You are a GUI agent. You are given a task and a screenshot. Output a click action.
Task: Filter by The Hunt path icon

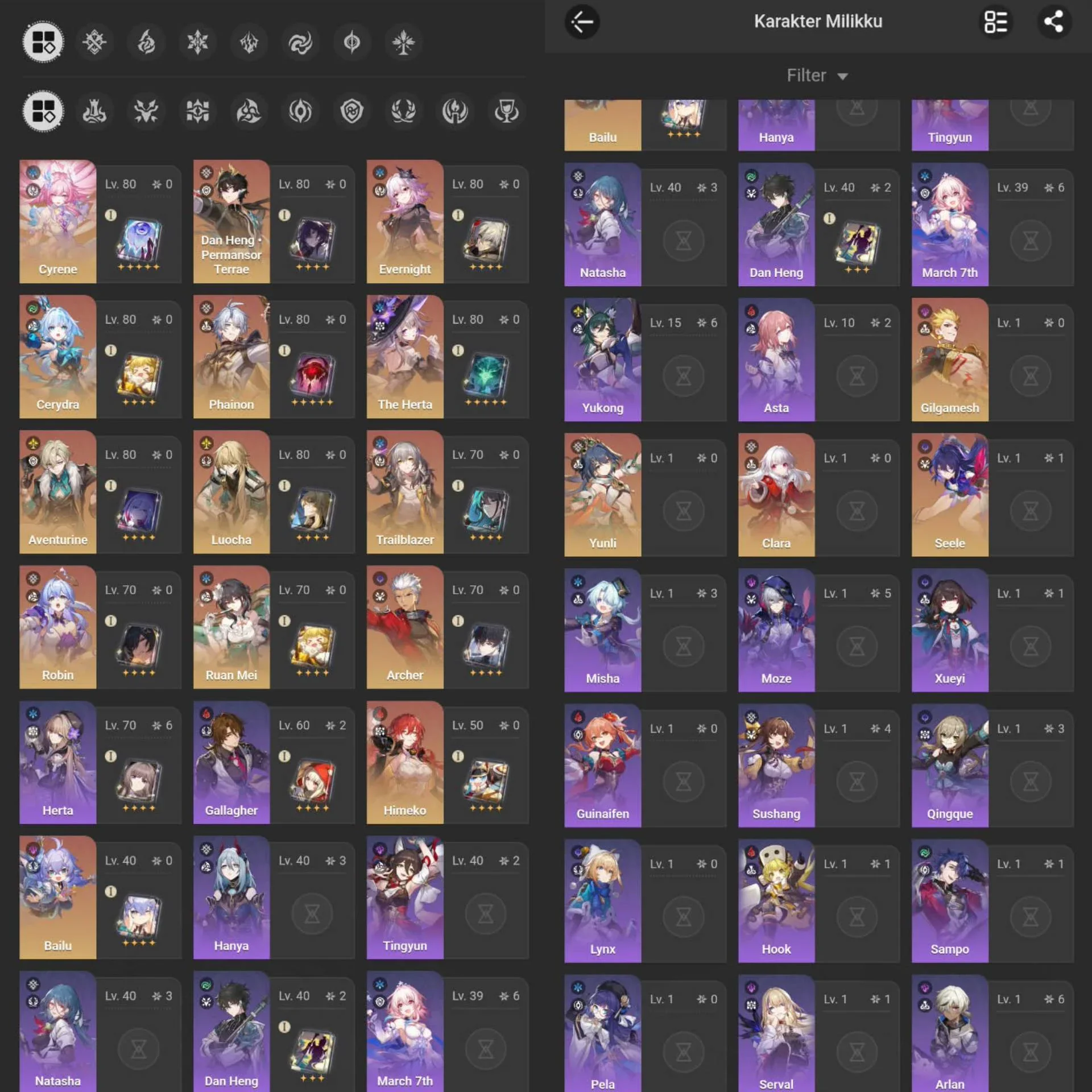click(x=146, y=111)
